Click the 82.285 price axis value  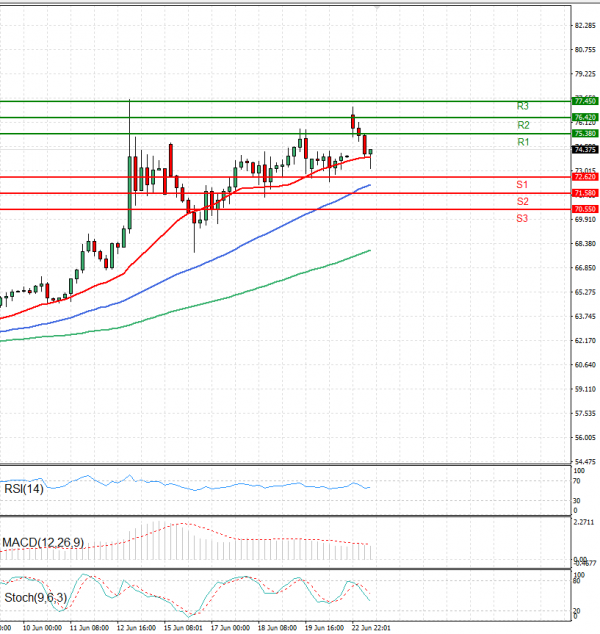[585, 25]
